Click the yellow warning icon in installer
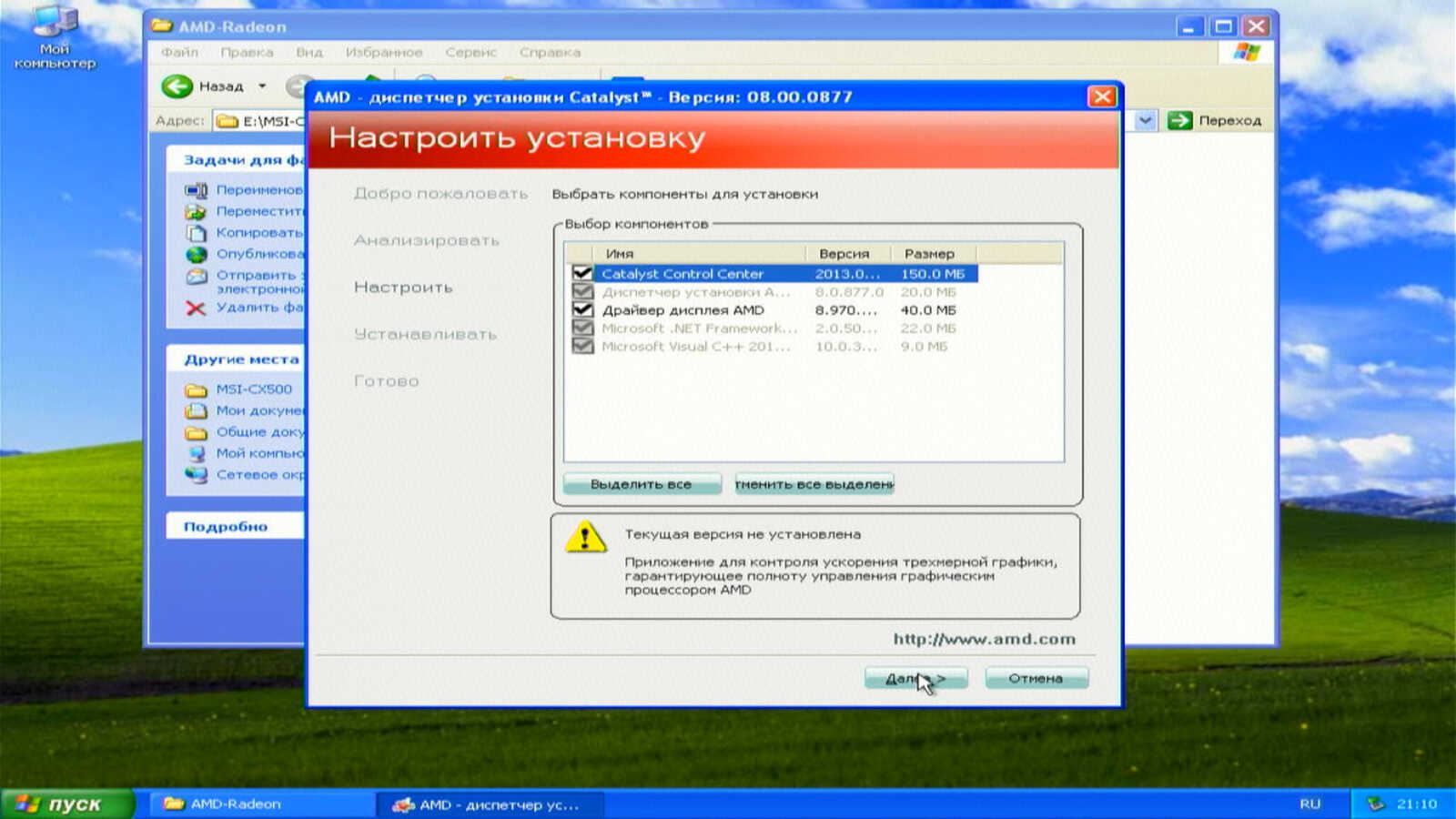 pyautogui.click(x=585, y=537)
